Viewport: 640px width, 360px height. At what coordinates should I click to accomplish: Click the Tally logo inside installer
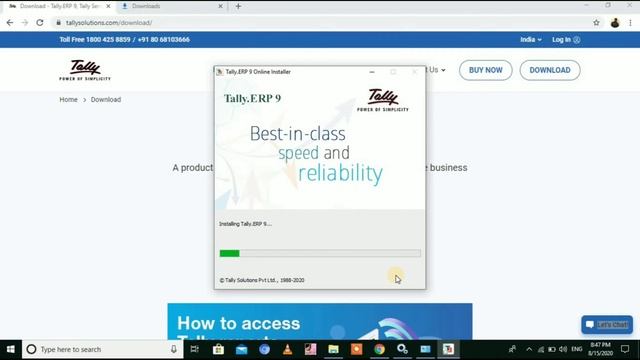(x=382, y=100)
